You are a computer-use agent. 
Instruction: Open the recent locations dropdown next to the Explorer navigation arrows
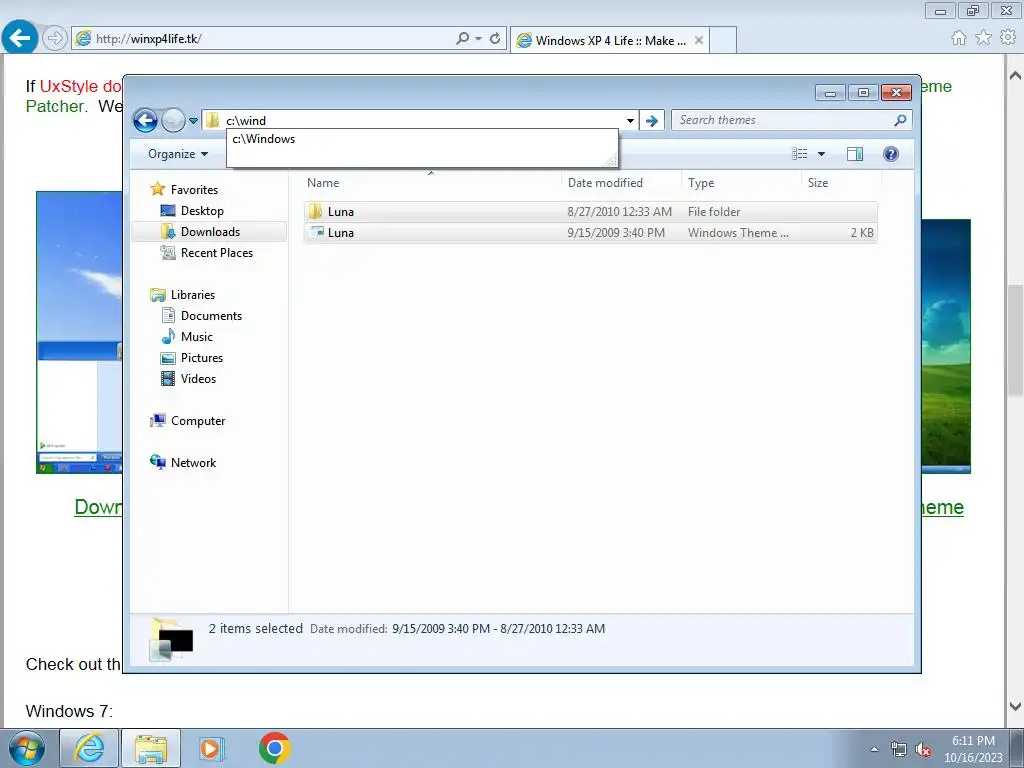pos(193,121)
